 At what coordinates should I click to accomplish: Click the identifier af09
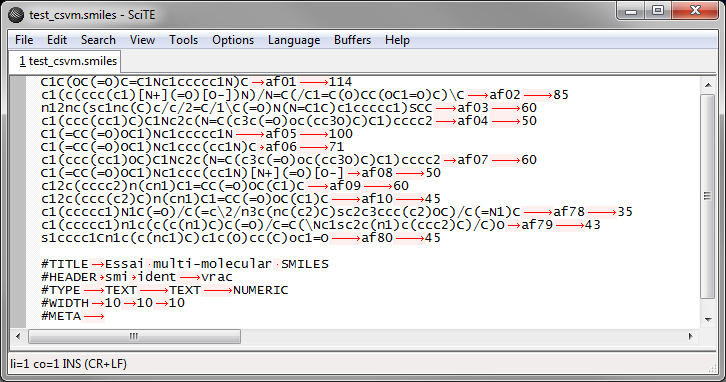[345, 186]
